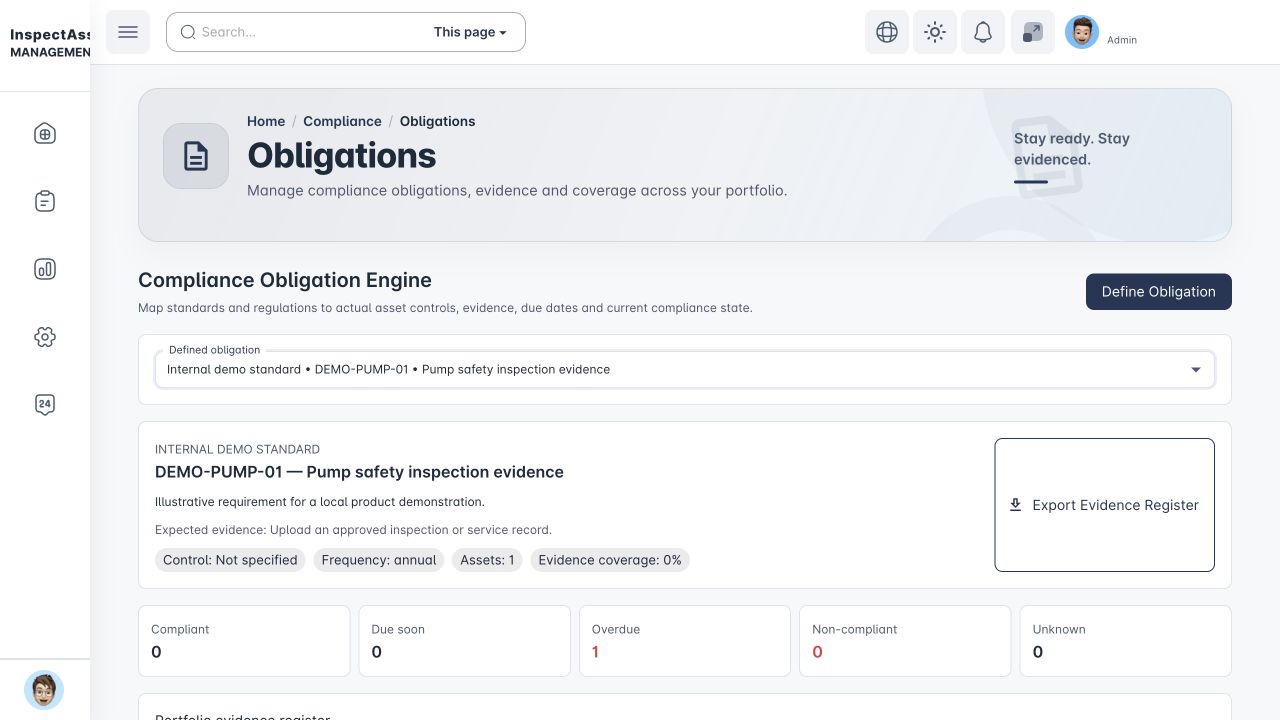
Task: Click the 'Frequency: annual' chip
Action: [379, 560]
